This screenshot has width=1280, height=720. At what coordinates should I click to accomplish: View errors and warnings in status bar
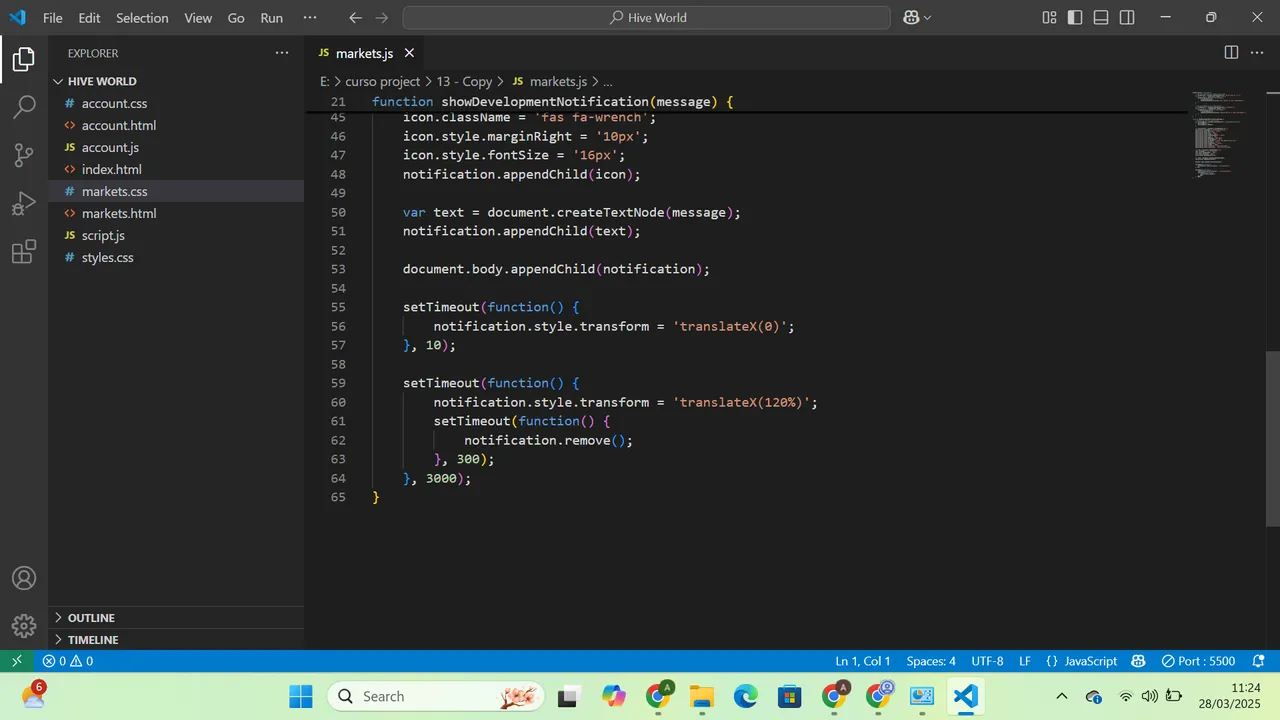(x=68, y=661)
